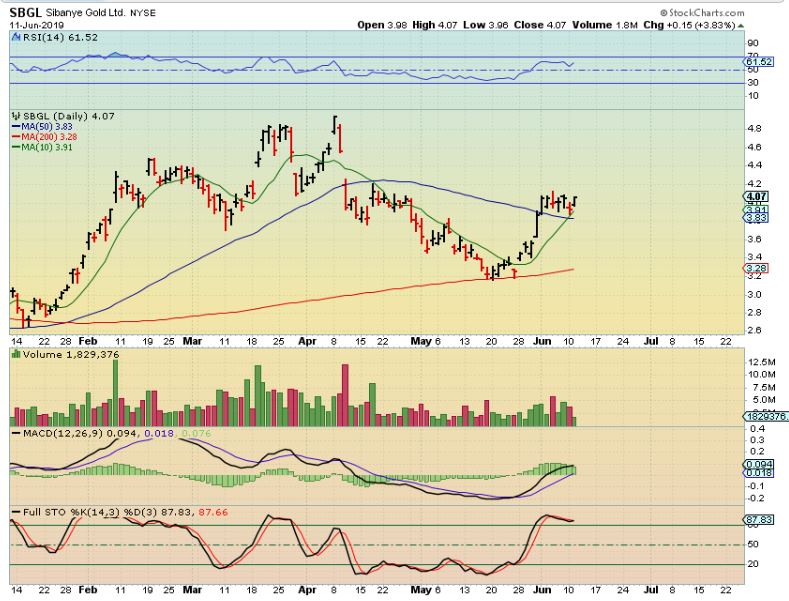This screenshot has height=601, width=789.
Task: Click the 12.5M volume scale label
Action: 762,362
